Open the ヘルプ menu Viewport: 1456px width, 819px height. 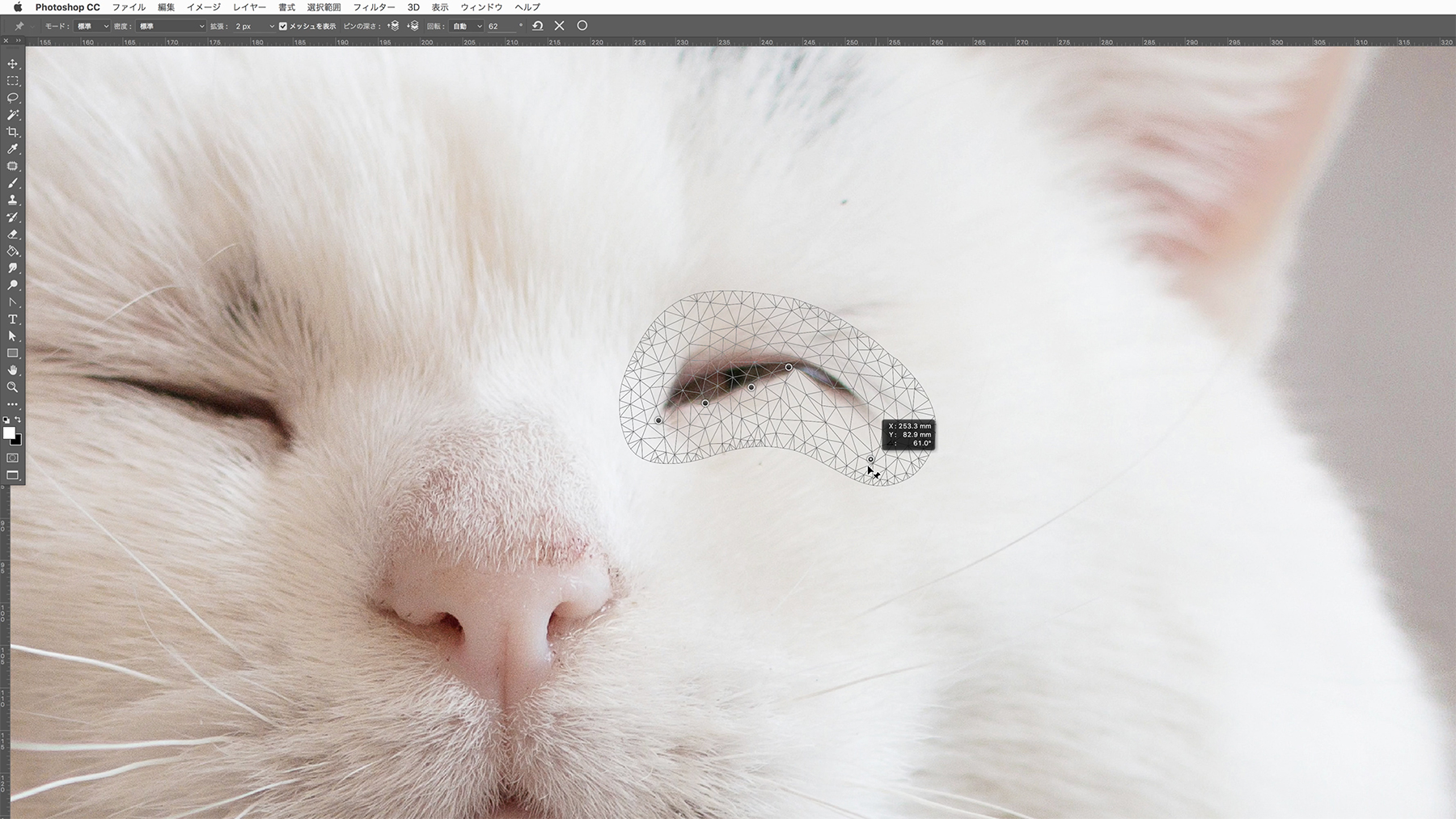[x=527, y=7]
